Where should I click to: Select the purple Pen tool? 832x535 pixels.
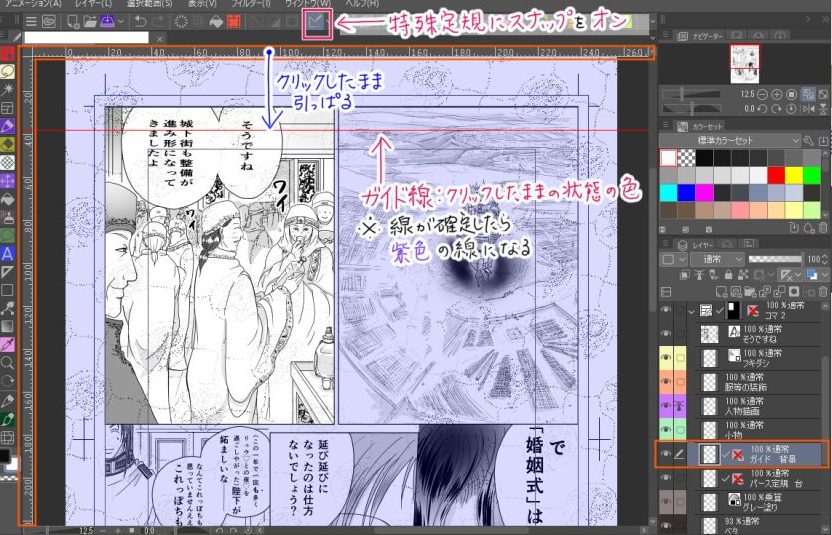(x=7, y=126)
